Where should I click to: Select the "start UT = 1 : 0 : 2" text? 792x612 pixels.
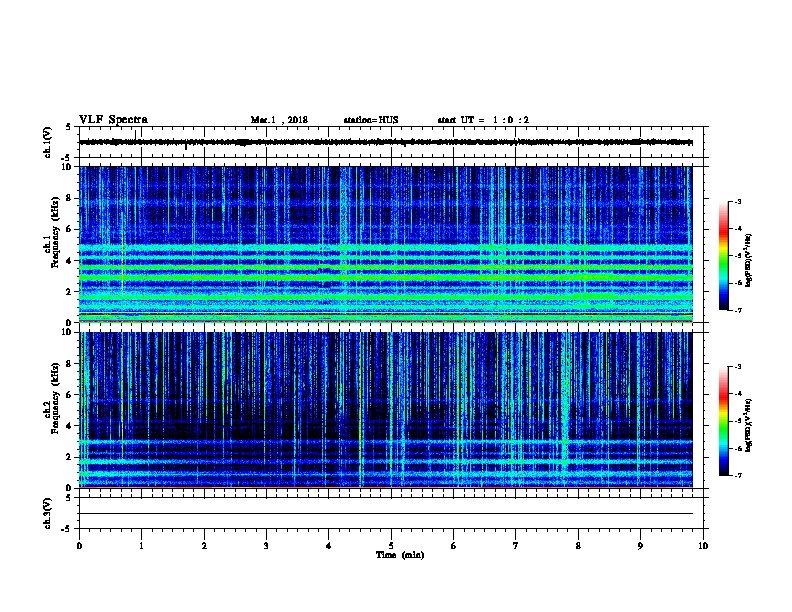point(483,120)
